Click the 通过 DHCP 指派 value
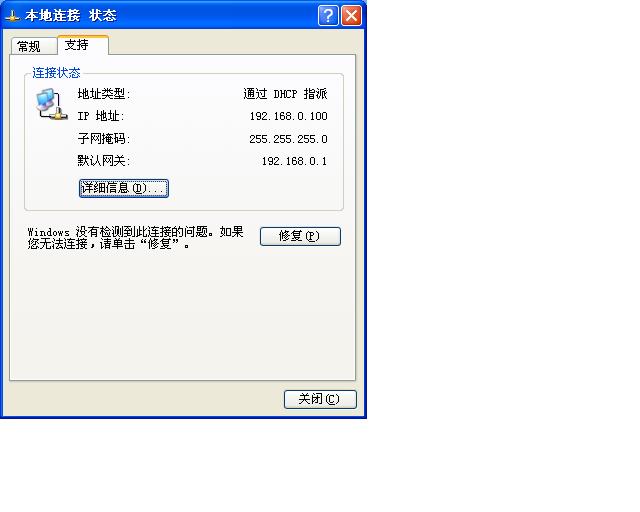This screenshot has width=640, height=512. (285, 94)
